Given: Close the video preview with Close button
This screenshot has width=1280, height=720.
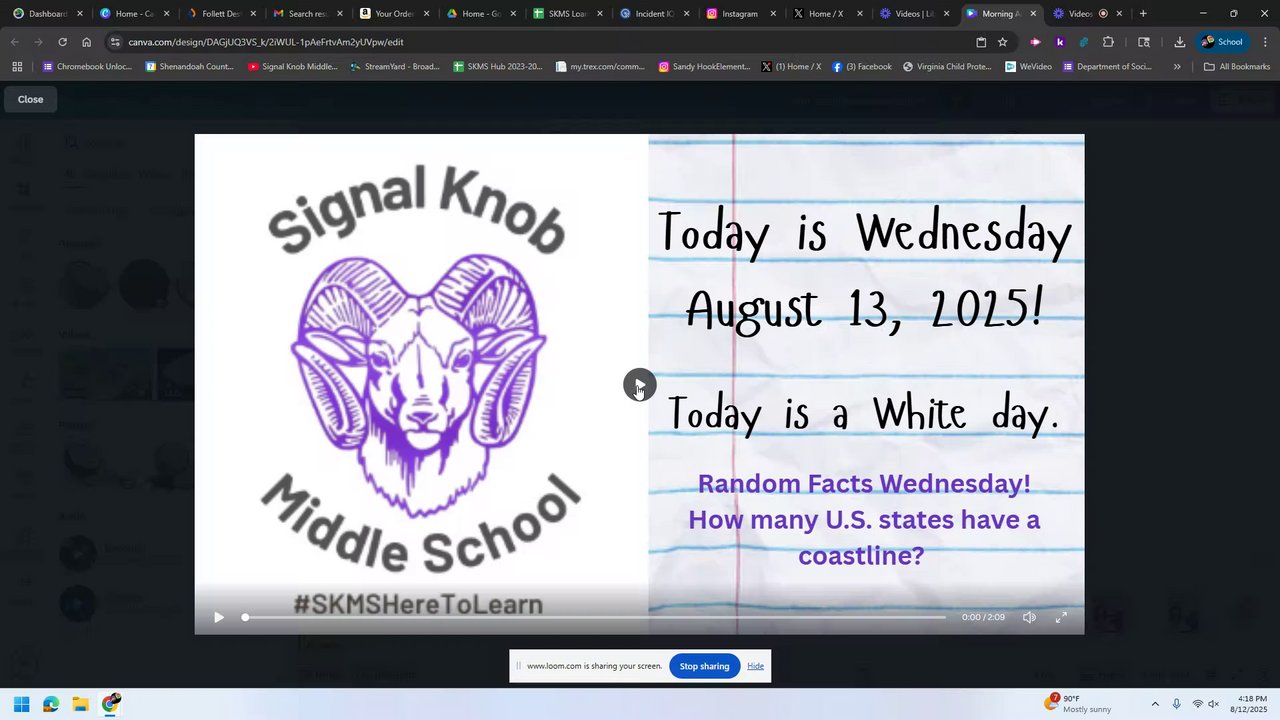Looking at the screenshot, I should pyautogui.click(x=30, y=99).
